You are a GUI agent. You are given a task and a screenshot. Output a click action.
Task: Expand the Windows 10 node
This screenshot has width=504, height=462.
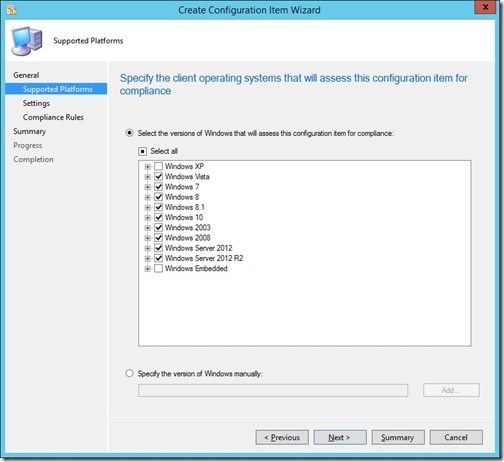pyautogui.click(x=148, y=218)
